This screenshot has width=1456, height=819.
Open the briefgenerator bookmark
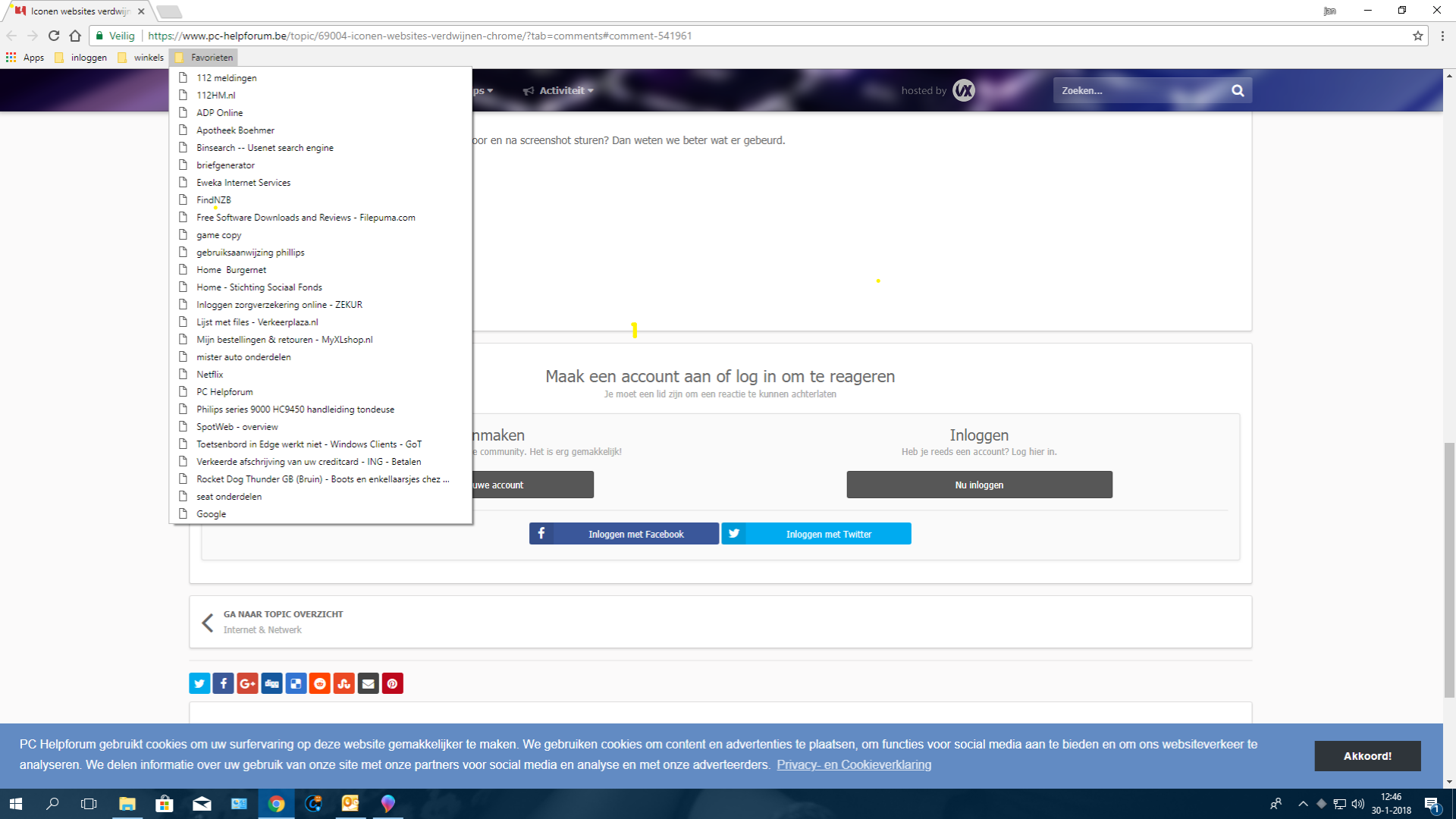coord(320,165)
